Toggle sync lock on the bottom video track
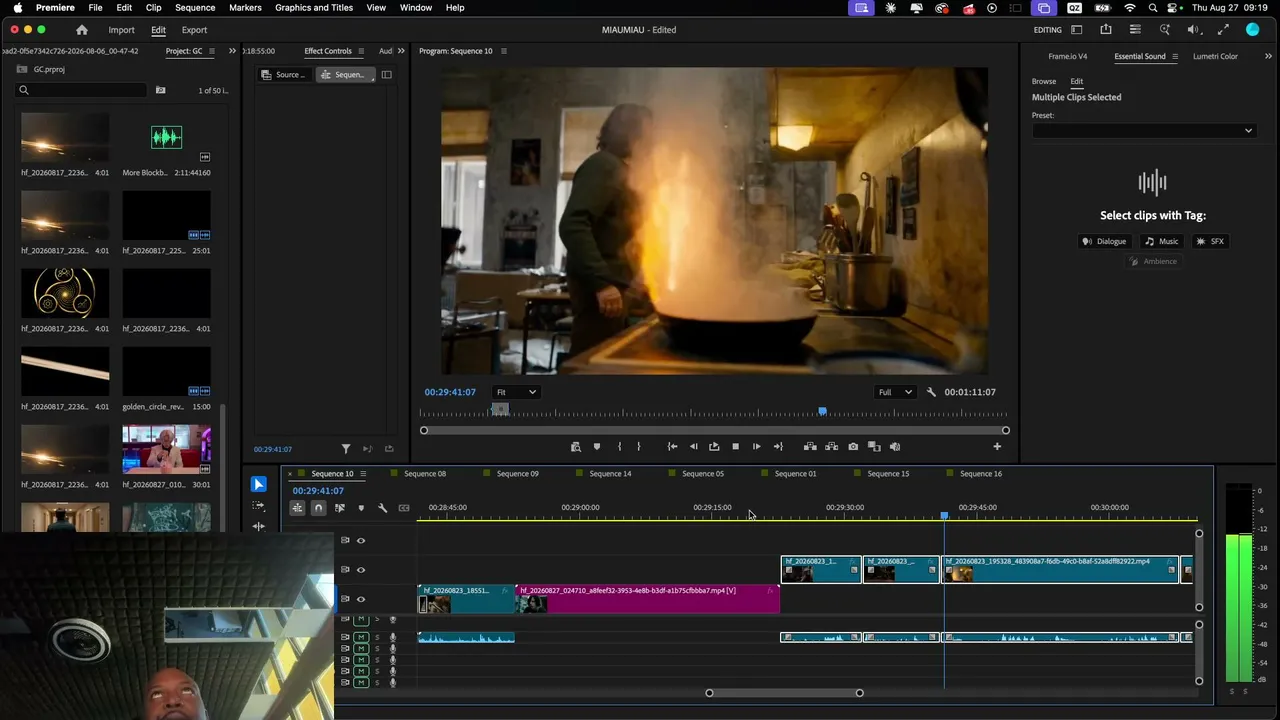This screenshot has width=1280, height=720. [x=345, y=599]
